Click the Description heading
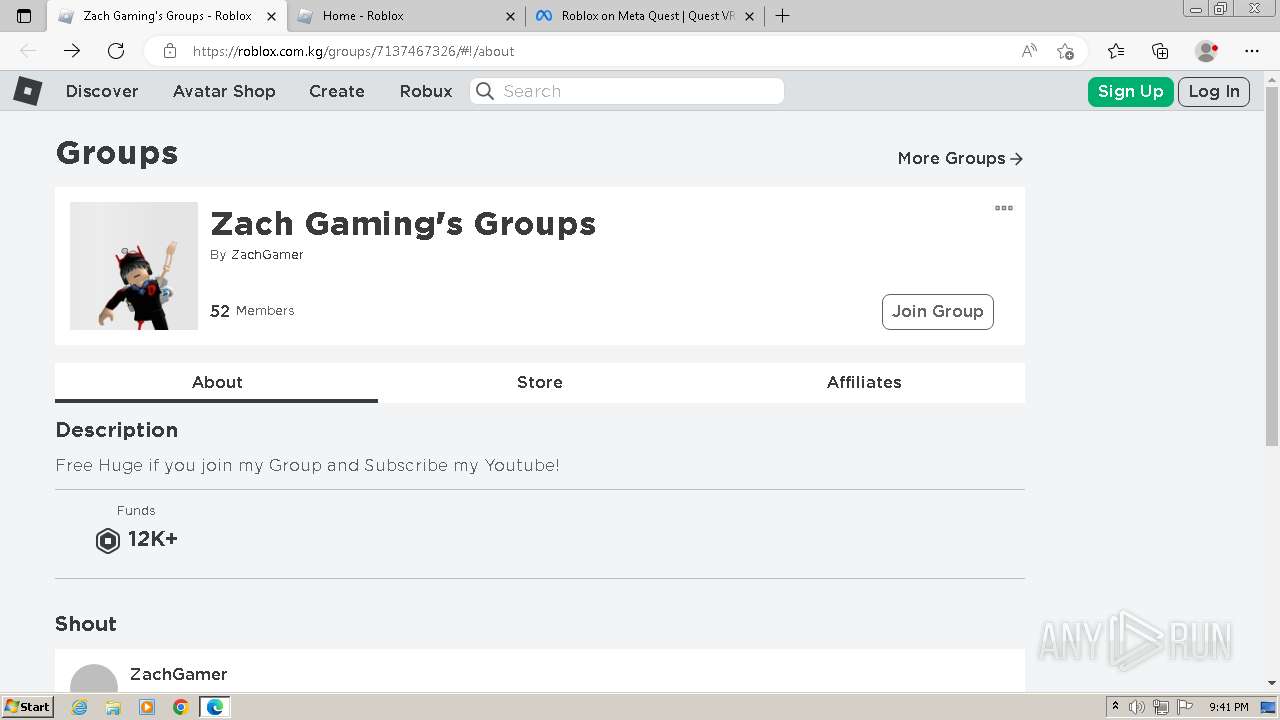 point(116,430)
